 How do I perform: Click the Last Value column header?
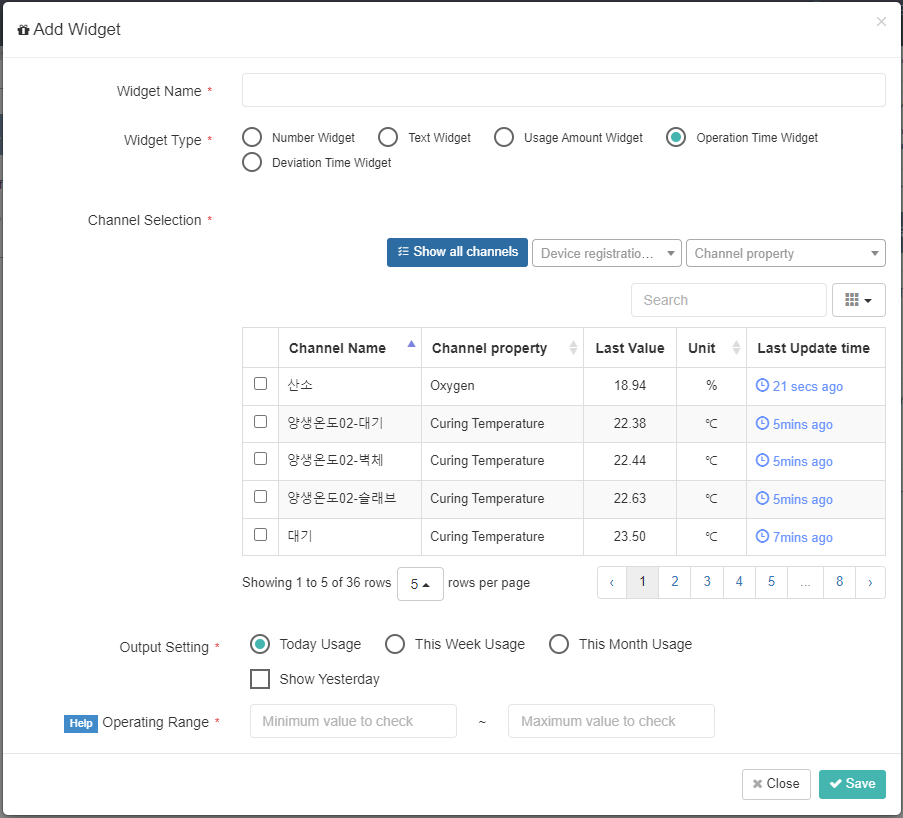coord(630,348)
